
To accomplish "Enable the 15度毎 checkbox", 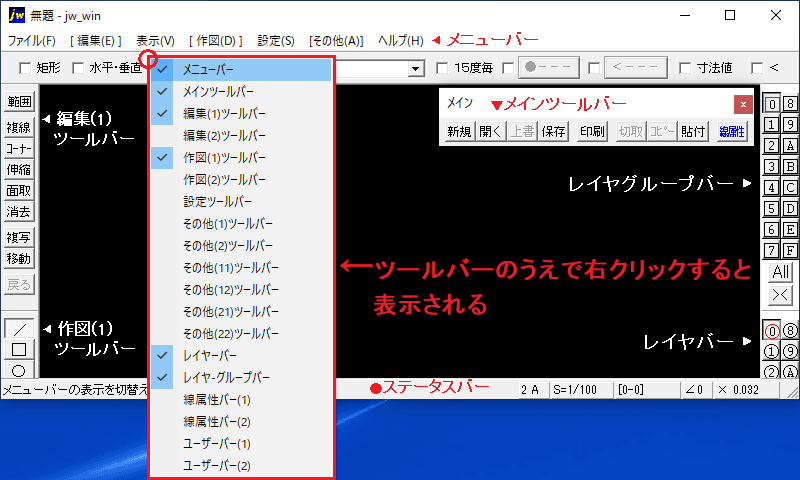I will tap(442, 68).
